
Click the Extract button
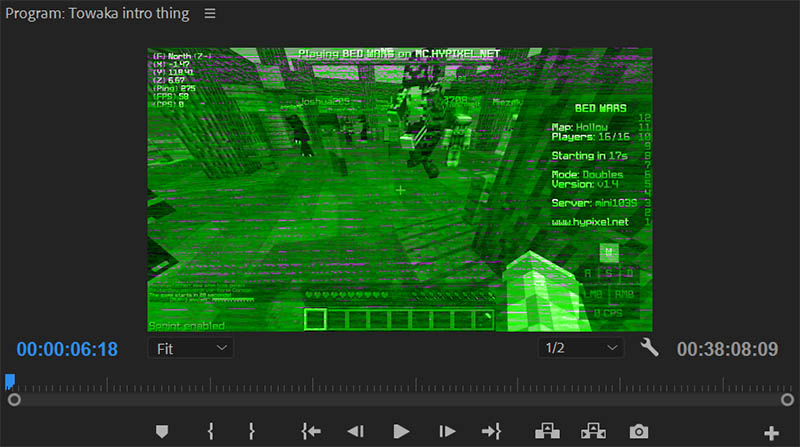[593, 432]
